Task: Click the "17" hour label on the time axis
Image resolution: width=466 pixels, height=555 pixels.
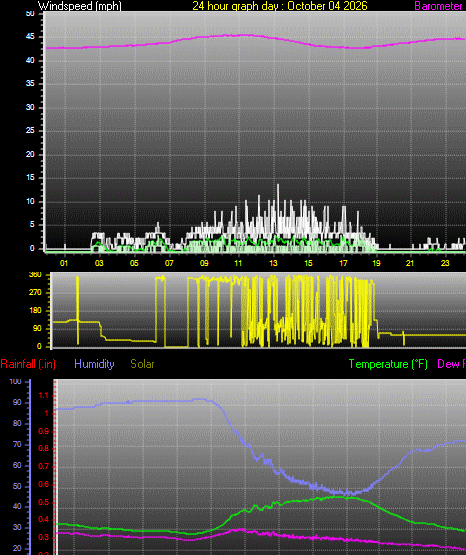Action: [x=343, y=263]
